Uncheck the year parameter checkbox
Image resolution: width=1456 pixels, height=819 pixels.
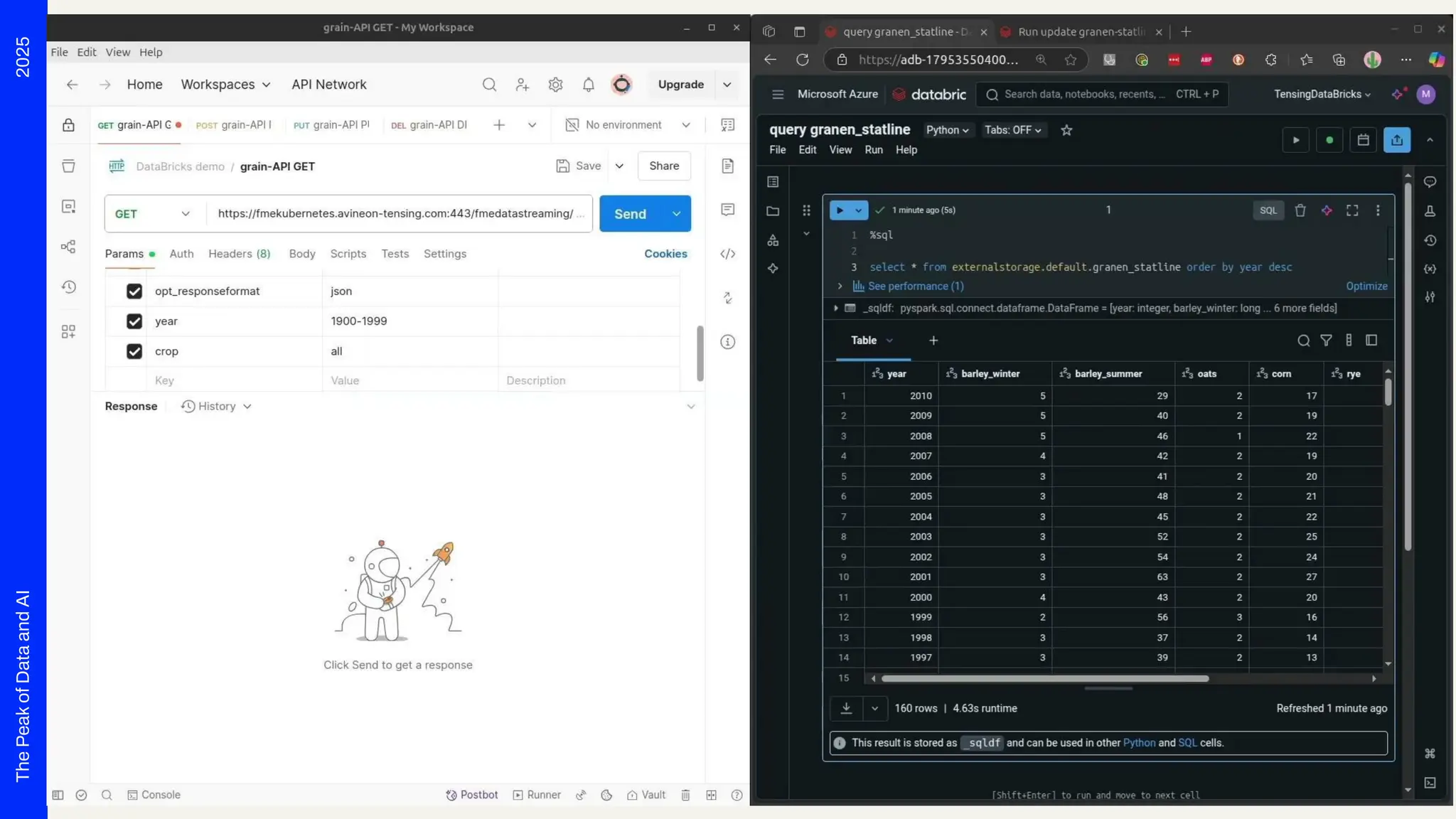coord(134,321)
